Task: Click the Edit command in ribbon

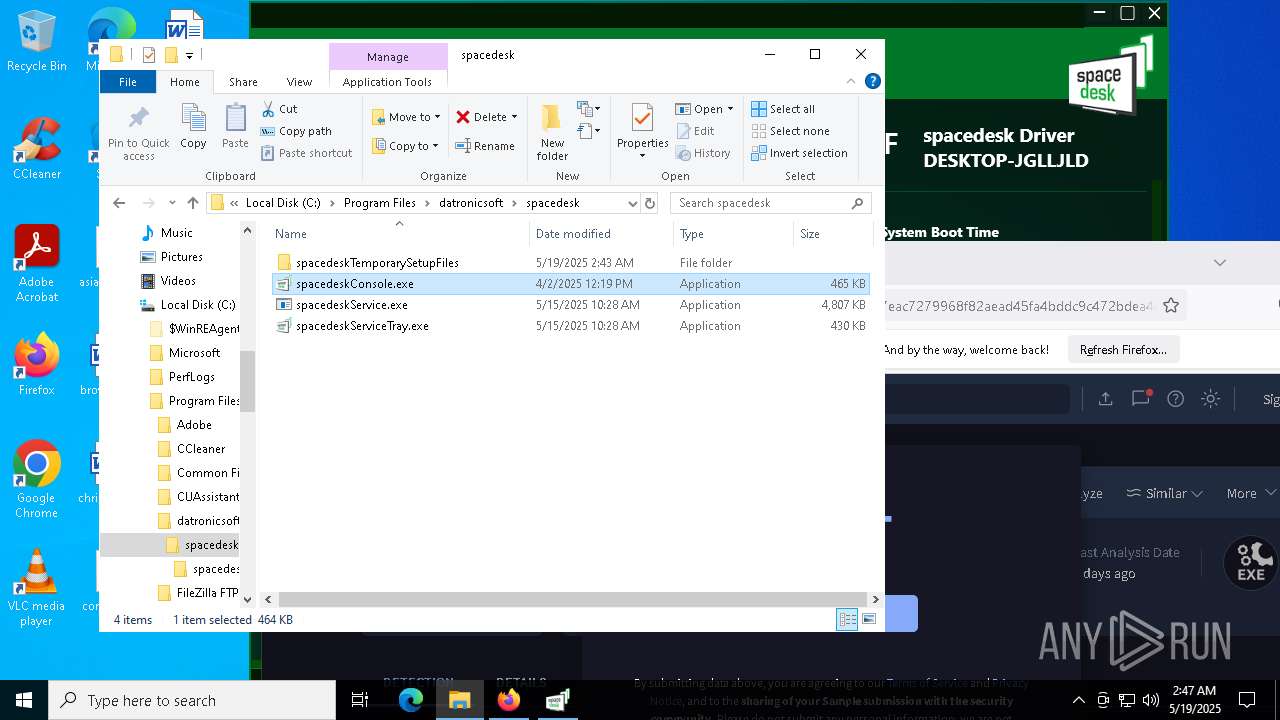Action: click(x=695, y=131)
